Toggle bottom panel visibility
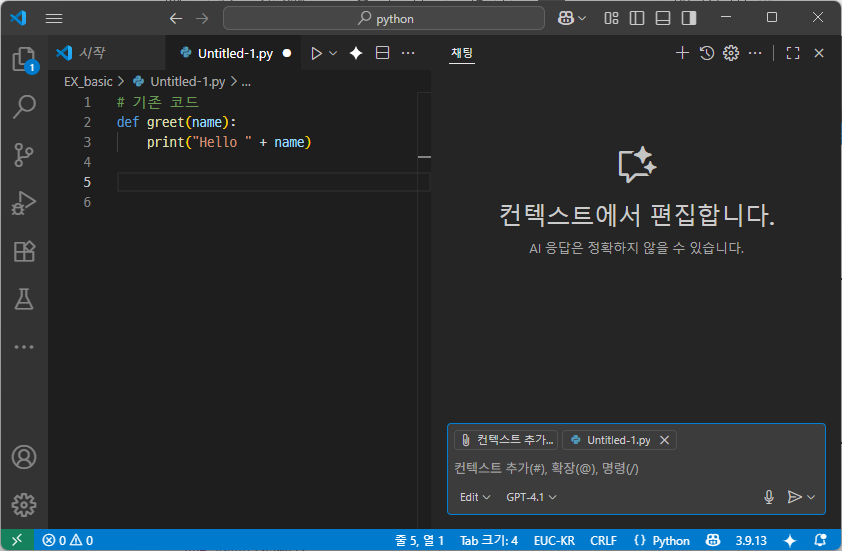The height and width of the screenshot is (551, 842). 663,18
